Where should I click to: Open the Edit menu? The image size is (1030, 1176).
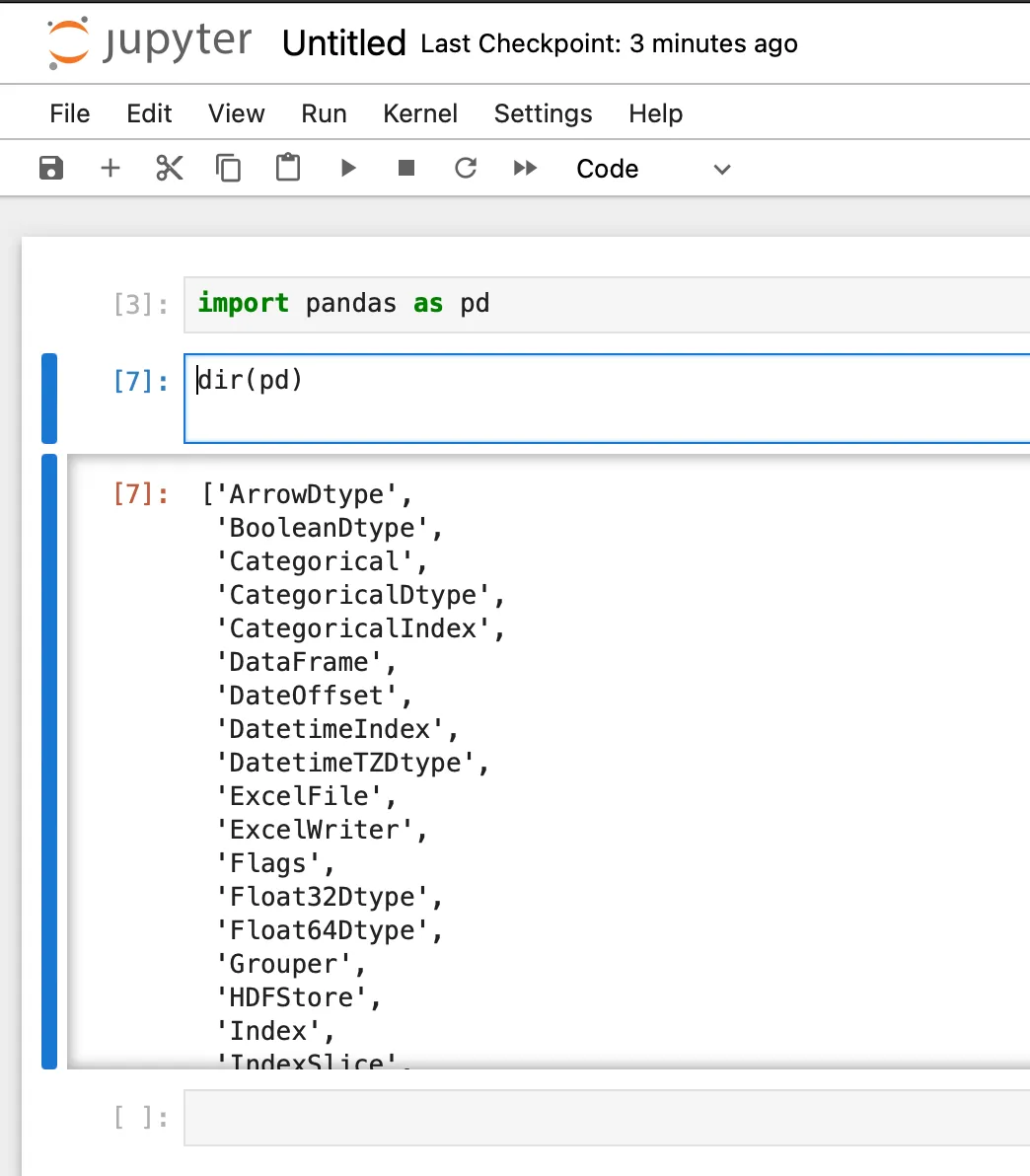pos(149,113)
